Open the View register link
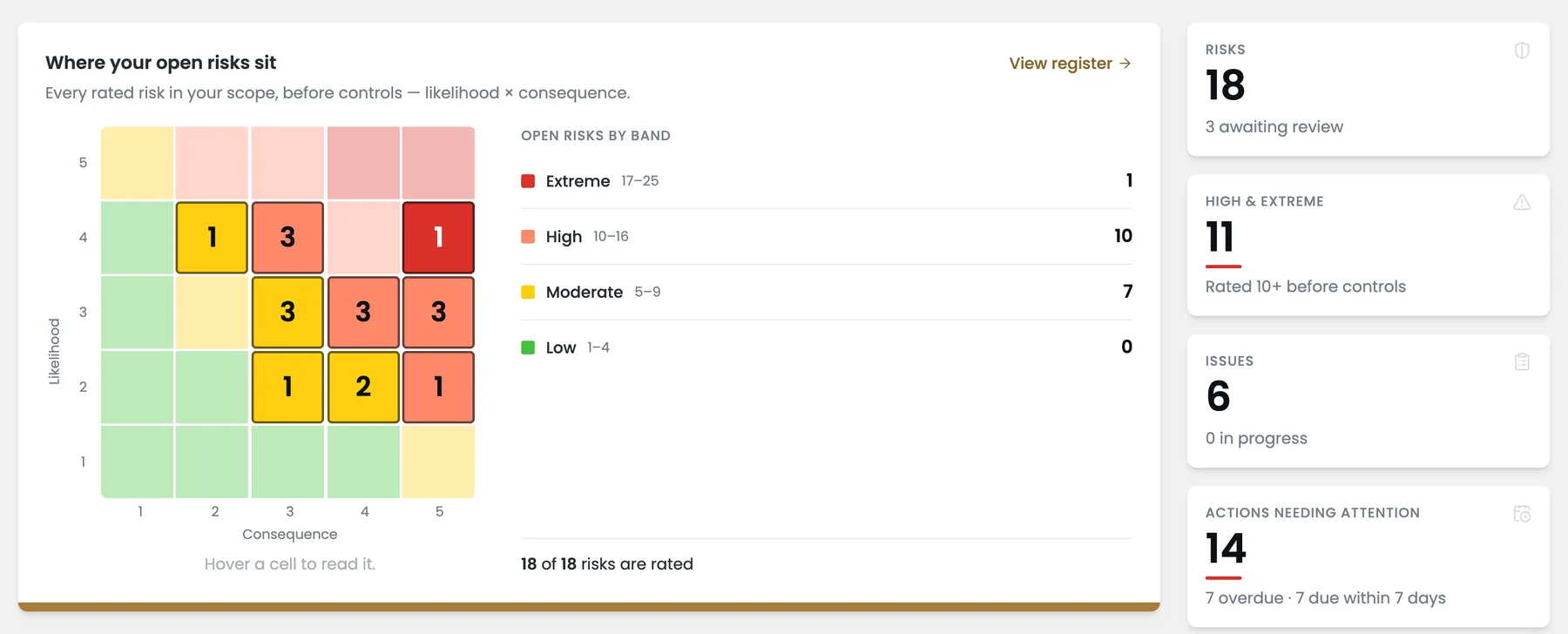Viewport: 1568px width, 634px height. point(1070,64)
